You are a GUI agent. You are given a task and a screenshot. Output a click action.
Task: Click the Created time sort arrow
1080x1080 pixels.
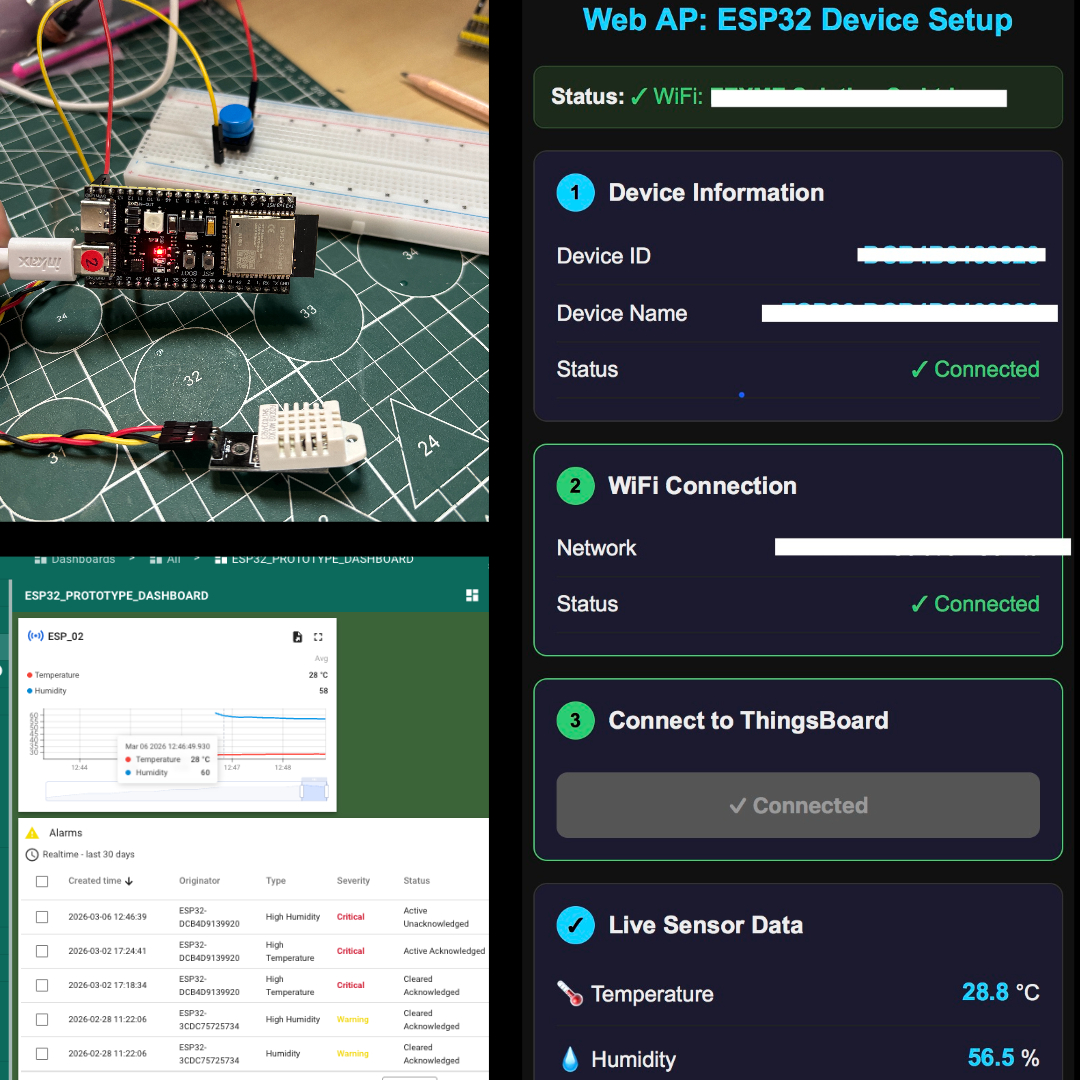[129, 881]
